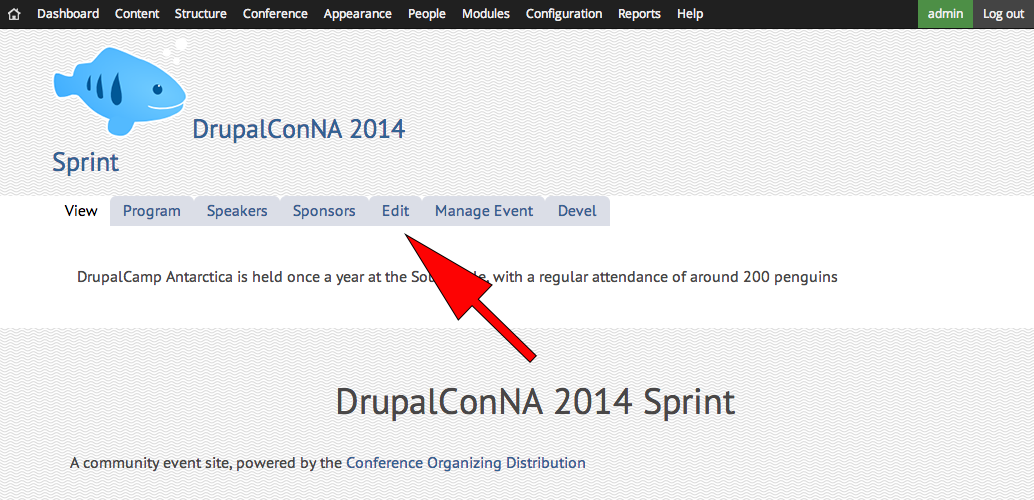Screen dimensions: 1034x500
Task: Open the Conference menu item
Action: 275,14
